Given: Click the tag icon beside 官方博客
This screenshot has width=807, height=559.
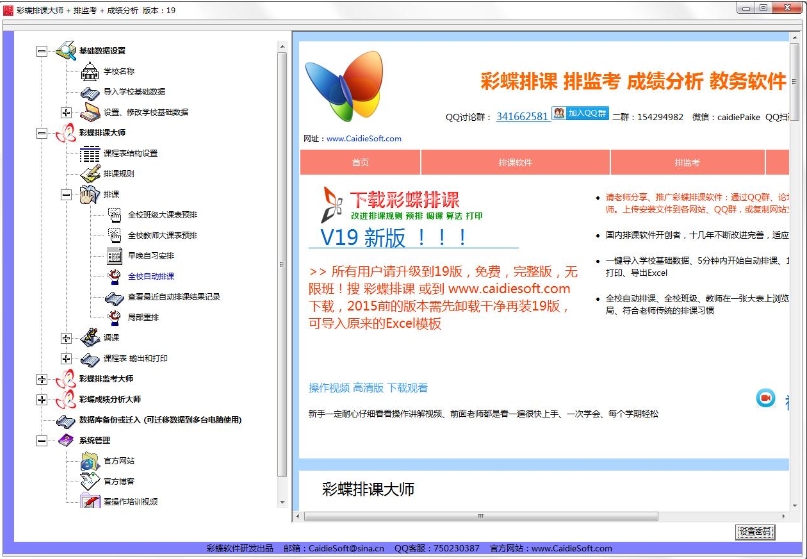Looking at the screenshot, I should point(90,481).
